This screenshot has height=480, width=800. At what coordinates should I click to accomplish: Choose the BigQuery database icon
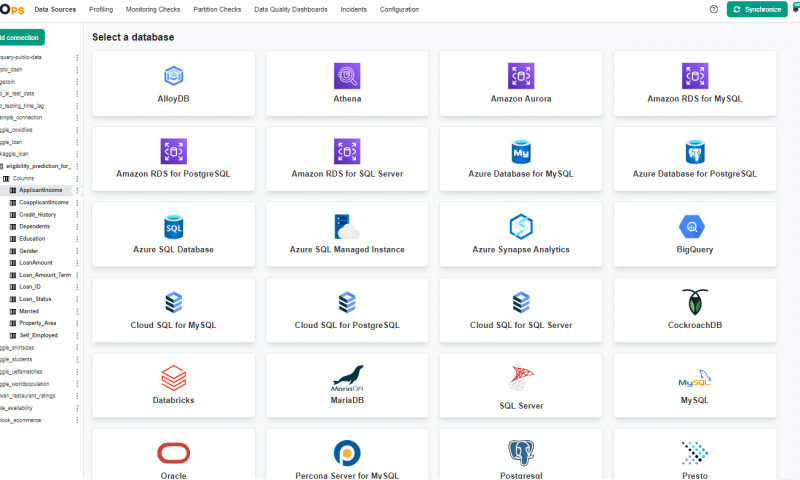pos(695,227)
